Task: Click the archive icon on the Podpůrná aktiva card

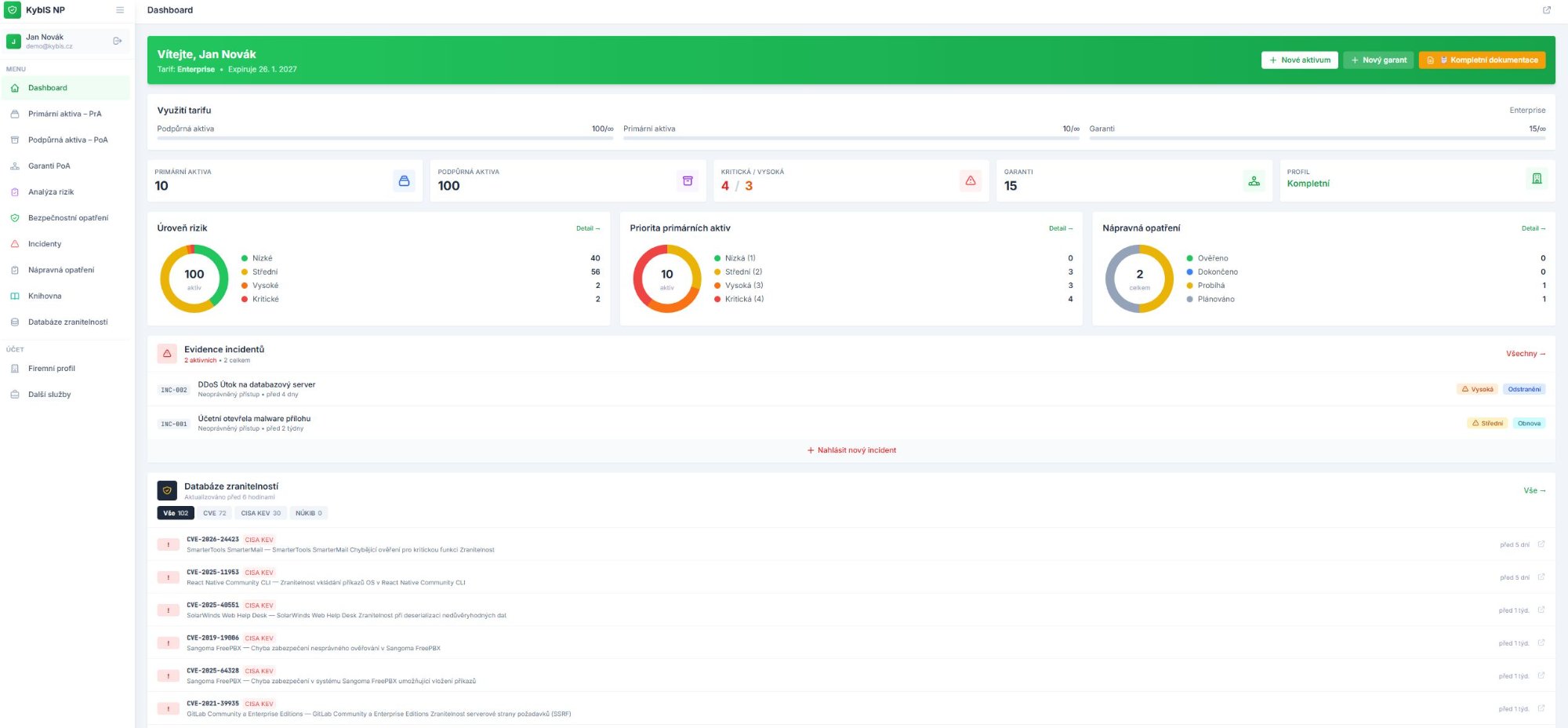Action: (688, 180)
